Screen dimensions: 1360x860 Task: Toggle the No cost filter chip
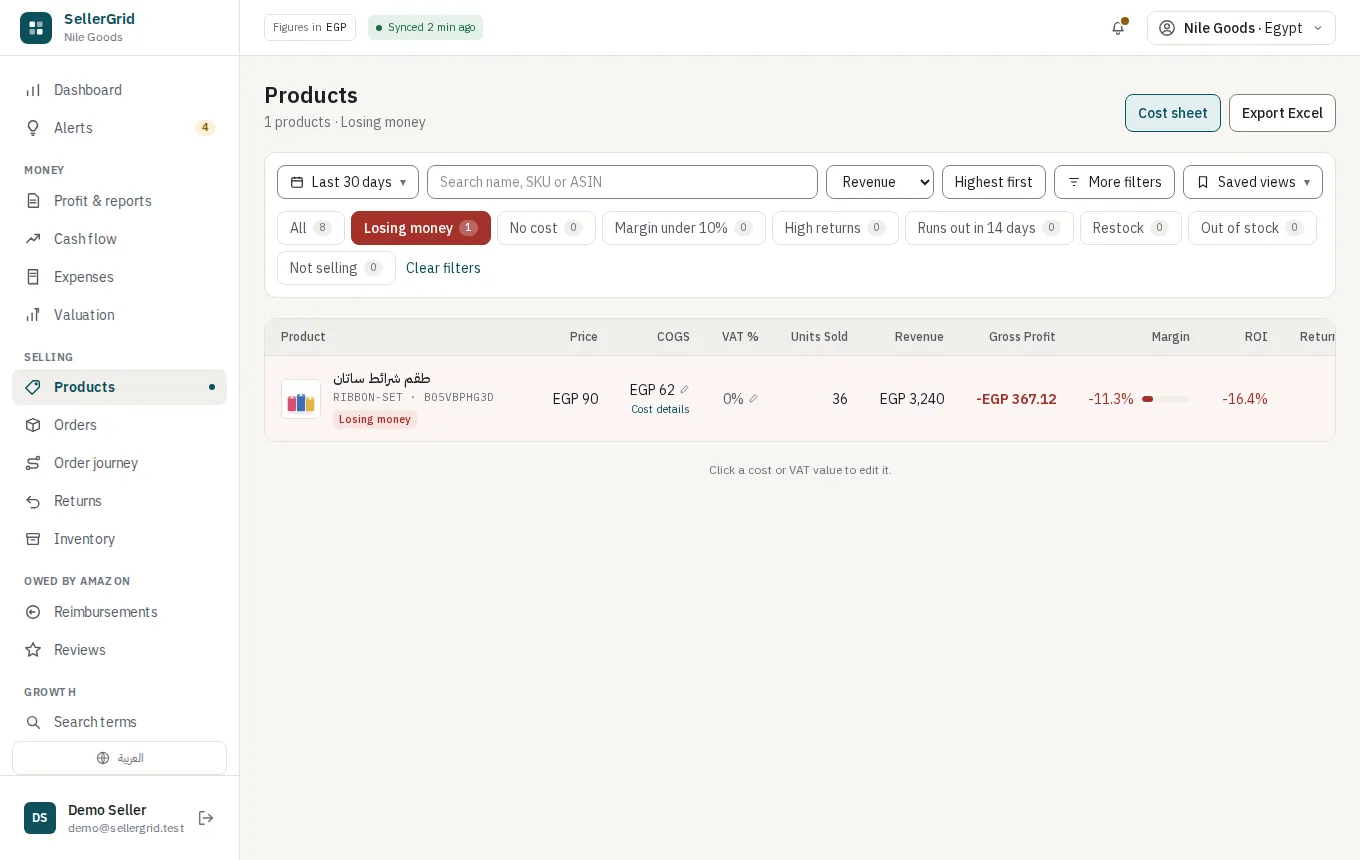[x=546, y=228]
